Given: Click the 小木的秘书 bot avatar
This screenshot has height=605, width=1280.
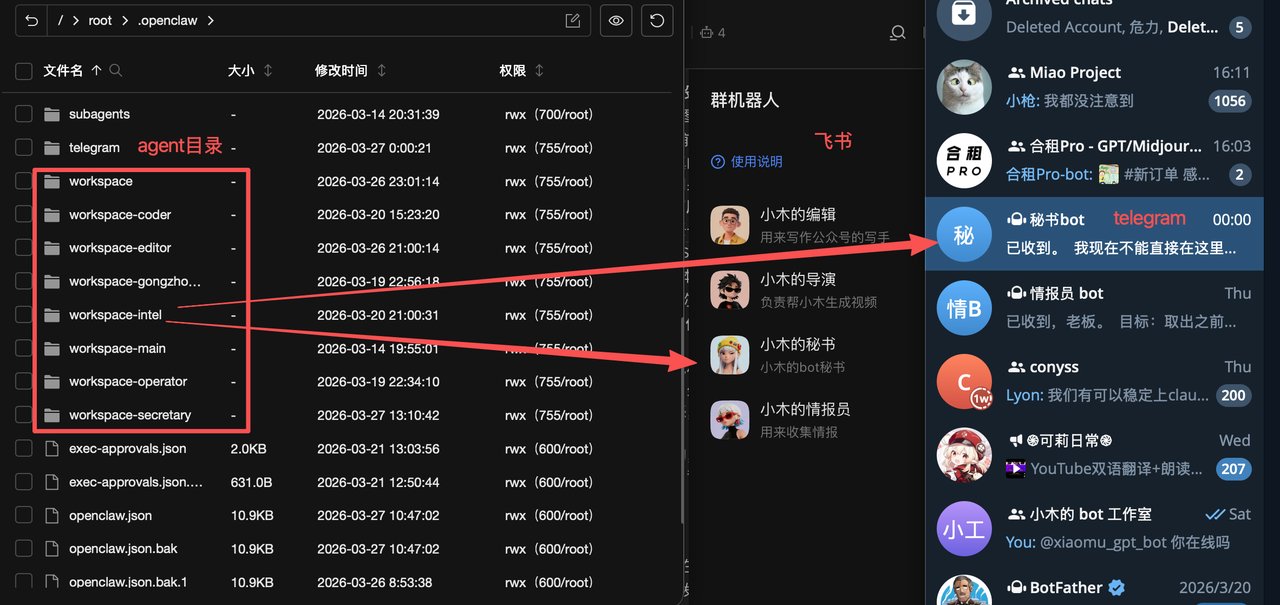Looking at the screenshot, I should click(x=730, y=355).
